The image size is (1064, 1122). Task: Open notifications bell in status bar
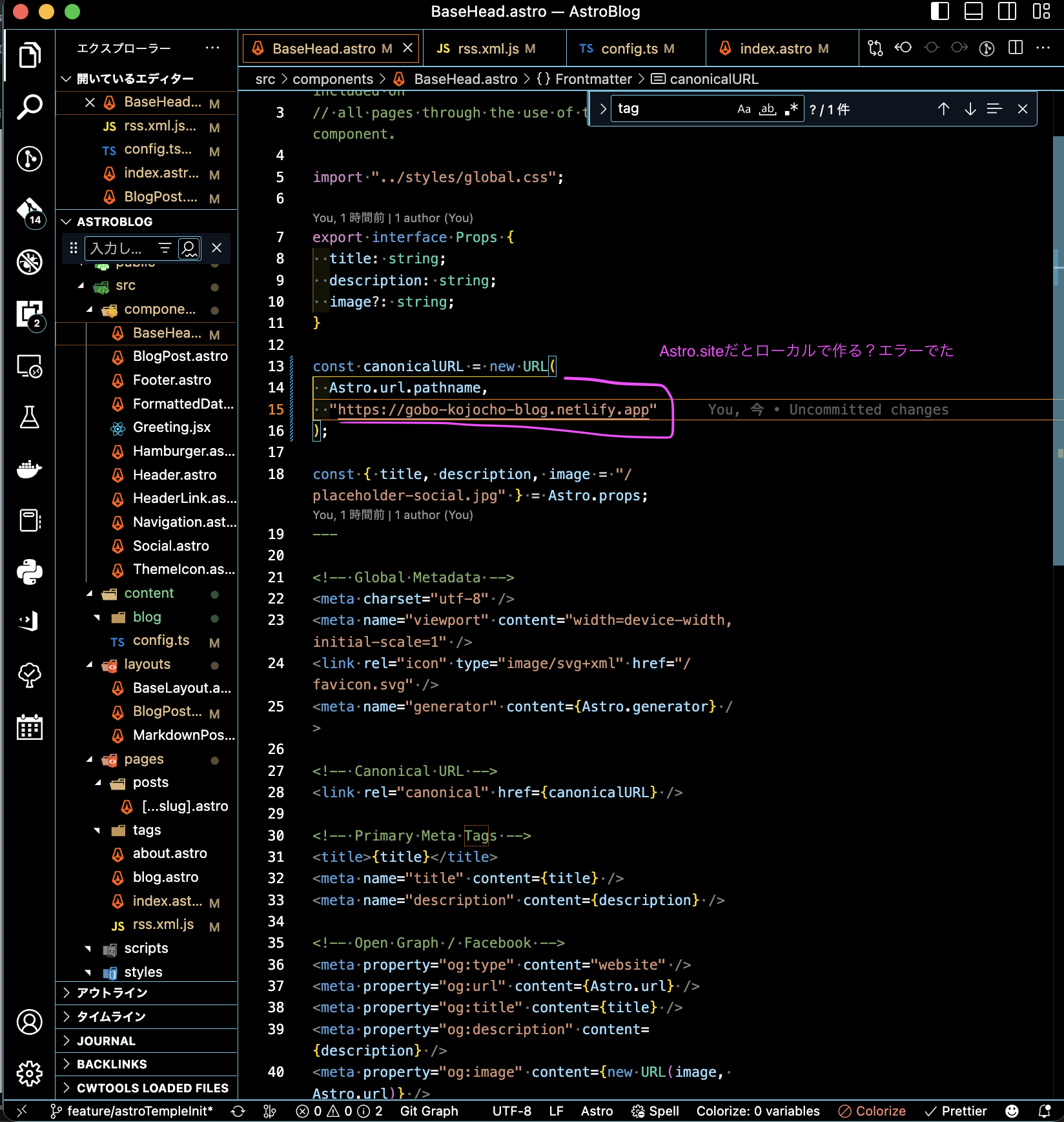pos(1045,1111)
